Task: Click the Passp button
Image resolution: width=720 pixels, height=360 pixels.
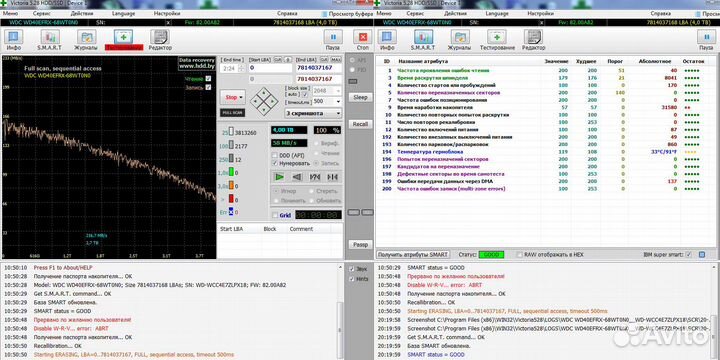Action: click(360, 245)
